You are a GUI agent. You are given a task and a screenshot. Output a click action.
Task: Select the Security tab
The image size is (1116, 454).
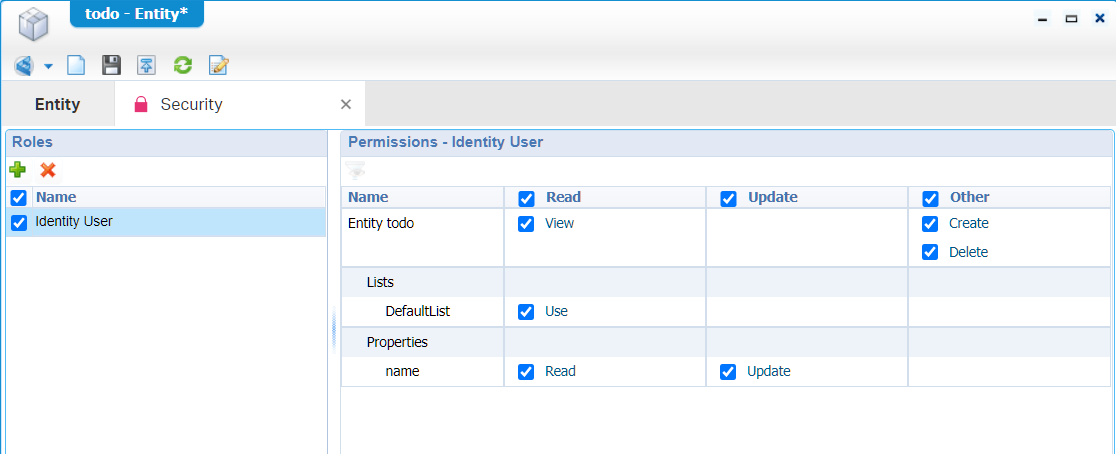tap(191, 104)
